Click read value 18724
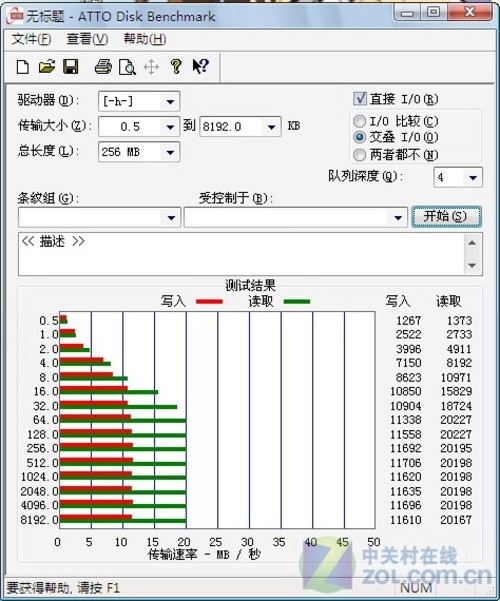The height and width of the screenshot is (601, 500). coord(456,406)
